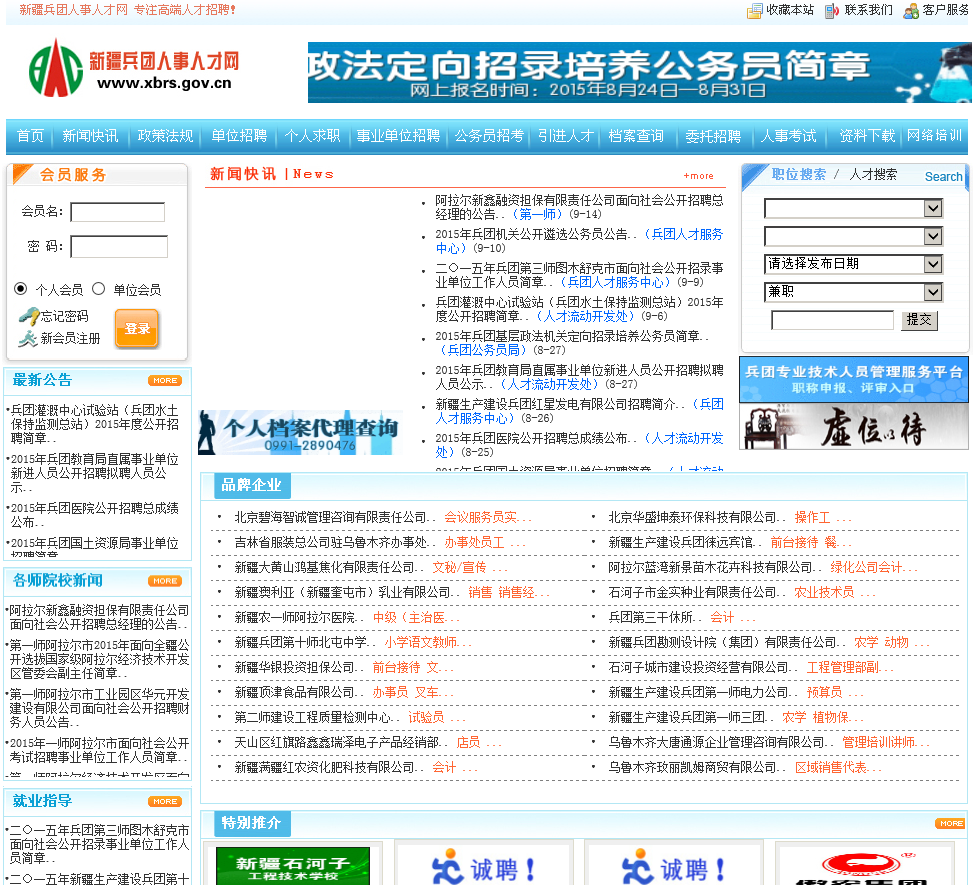Image resolution: width=974 pixels, height=885 pixels.
Task: Open the 档案查询 nav menu
Action: [636, 136]
